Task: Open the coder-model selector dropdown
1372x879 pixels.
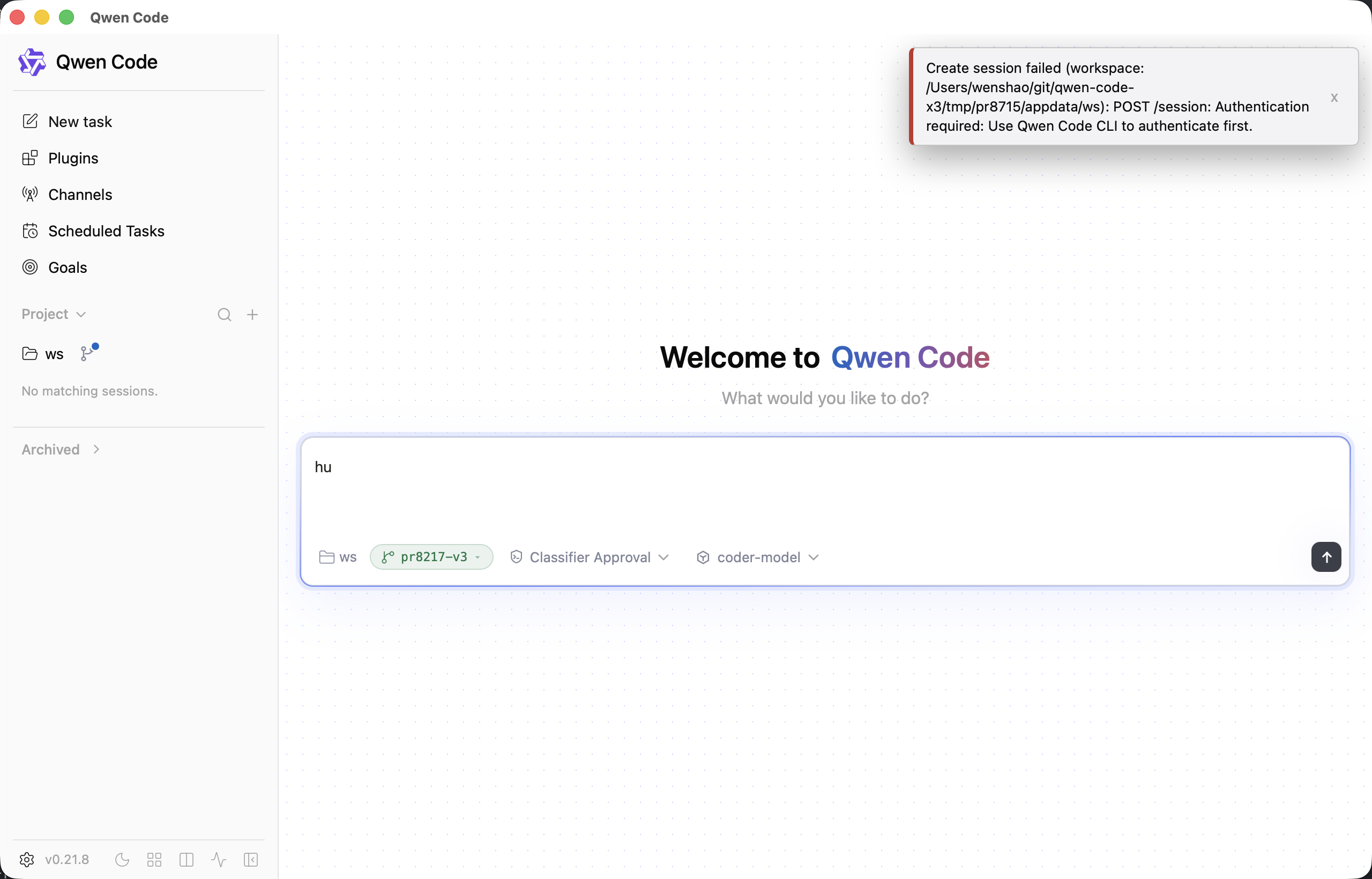Action: point(758,557)
